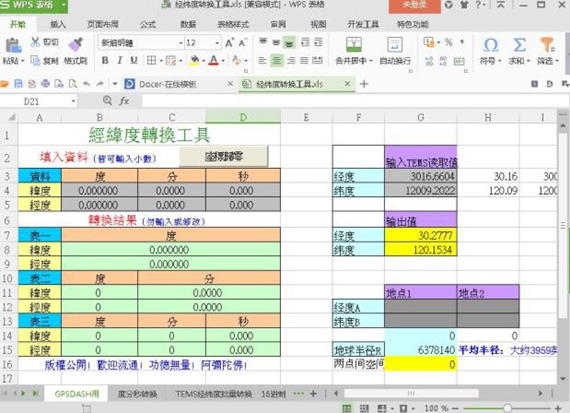This screenshot has height=413, width=570.
Task: Click the cell borders icon
Action: (x=151, y=60)
